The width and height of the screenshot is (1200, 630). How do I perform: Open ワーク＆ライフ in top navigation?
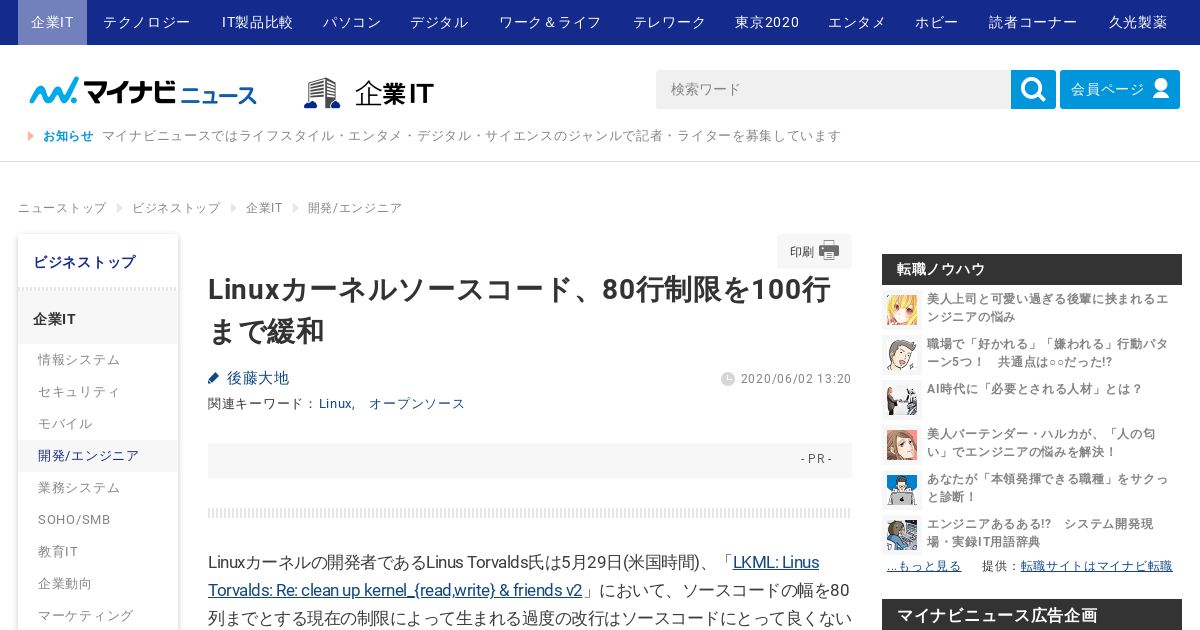[550, 22]
